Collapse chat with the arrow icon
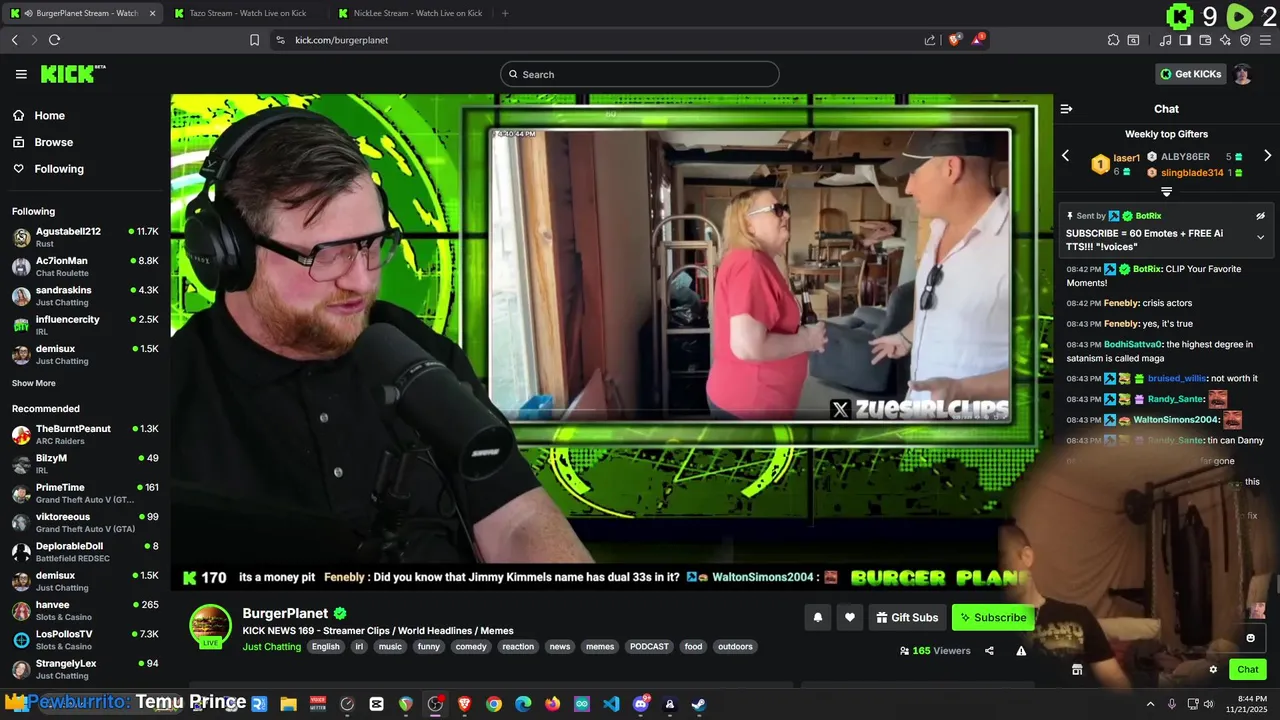Screen dimensions: 1280x720 coord(1066,109)
